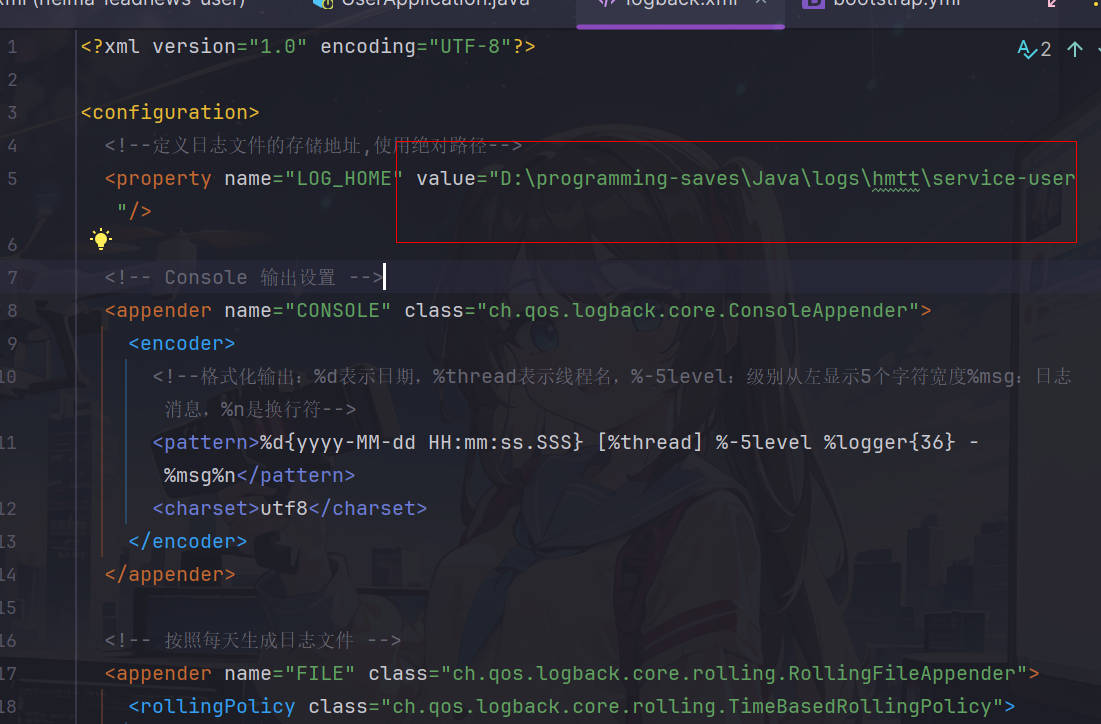Viewport: 1101px width, 724px height.
Task: Click the <configuration> opening tag
Action: tap(170, 112)
